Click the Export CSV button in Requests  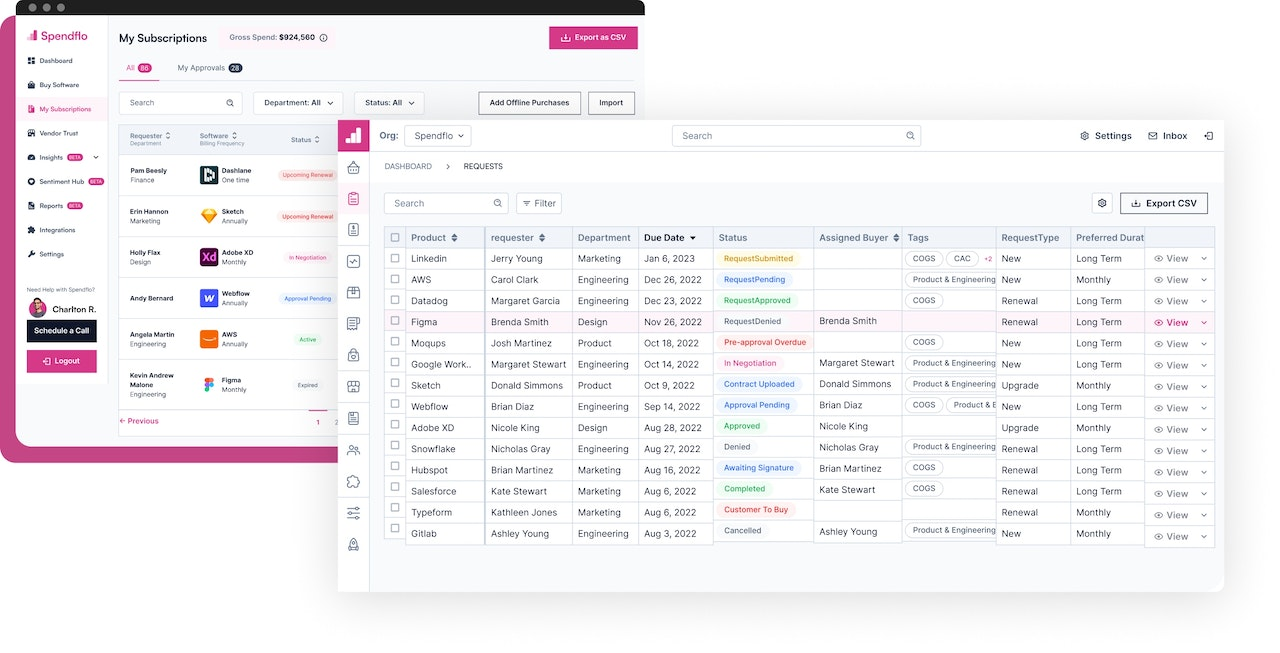1164,203
